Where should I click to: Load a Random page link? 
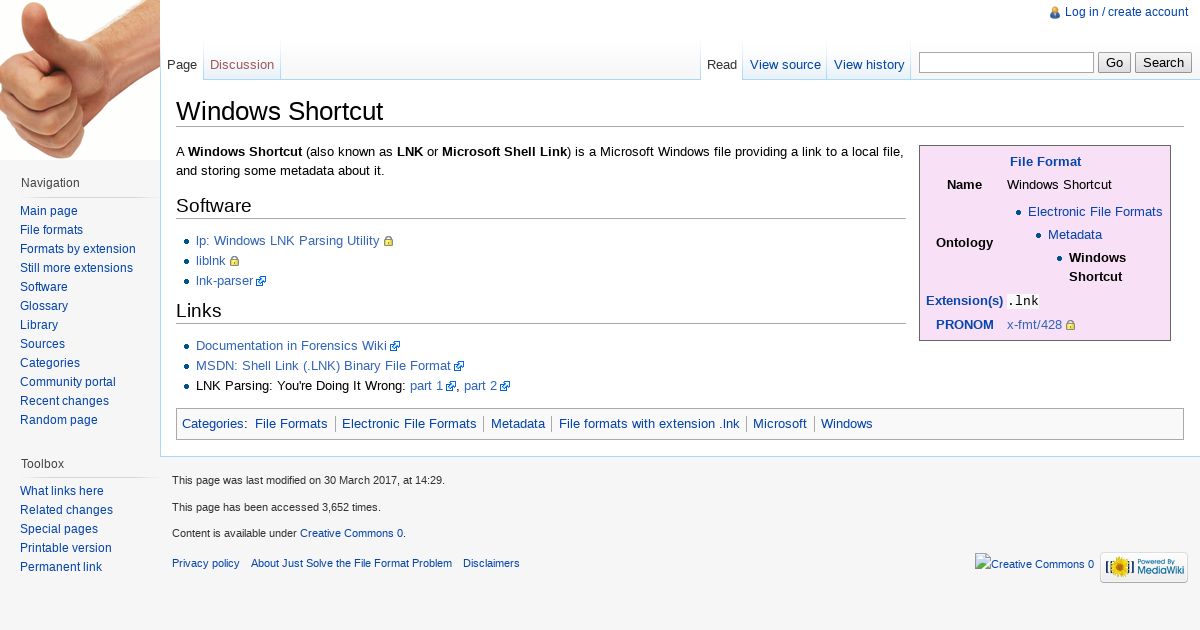[59, 420]
